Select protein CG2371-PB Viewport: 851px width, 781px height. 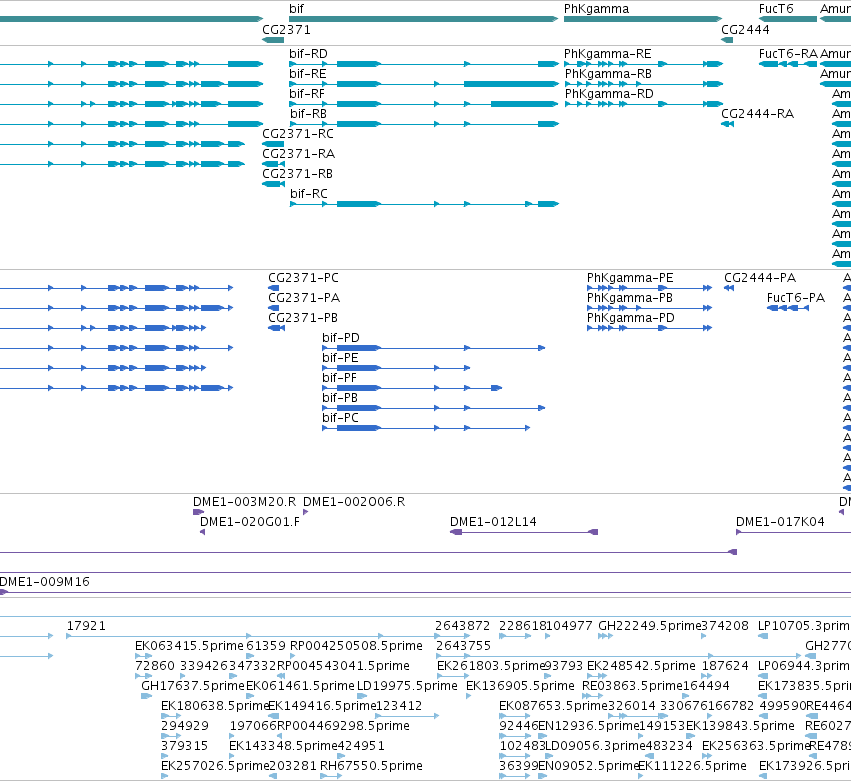click(276, 328)
